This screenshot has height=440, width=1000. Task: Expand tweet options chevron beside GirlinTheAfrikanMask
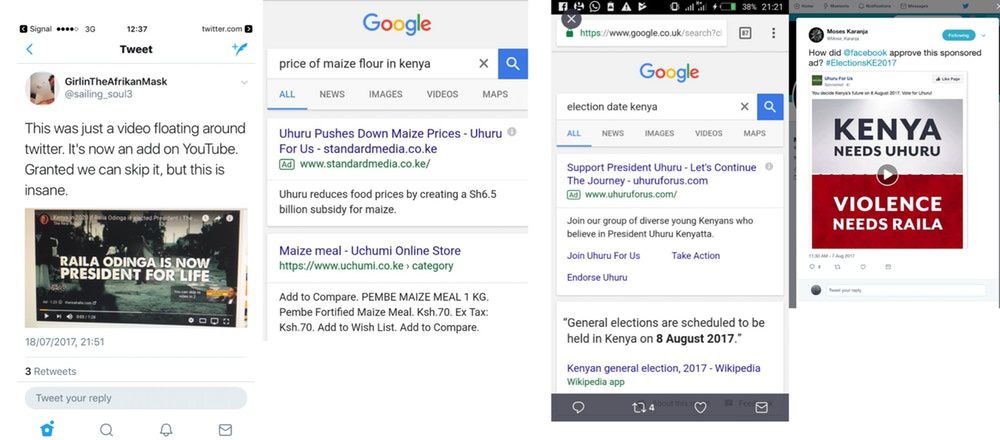[244, 82]
